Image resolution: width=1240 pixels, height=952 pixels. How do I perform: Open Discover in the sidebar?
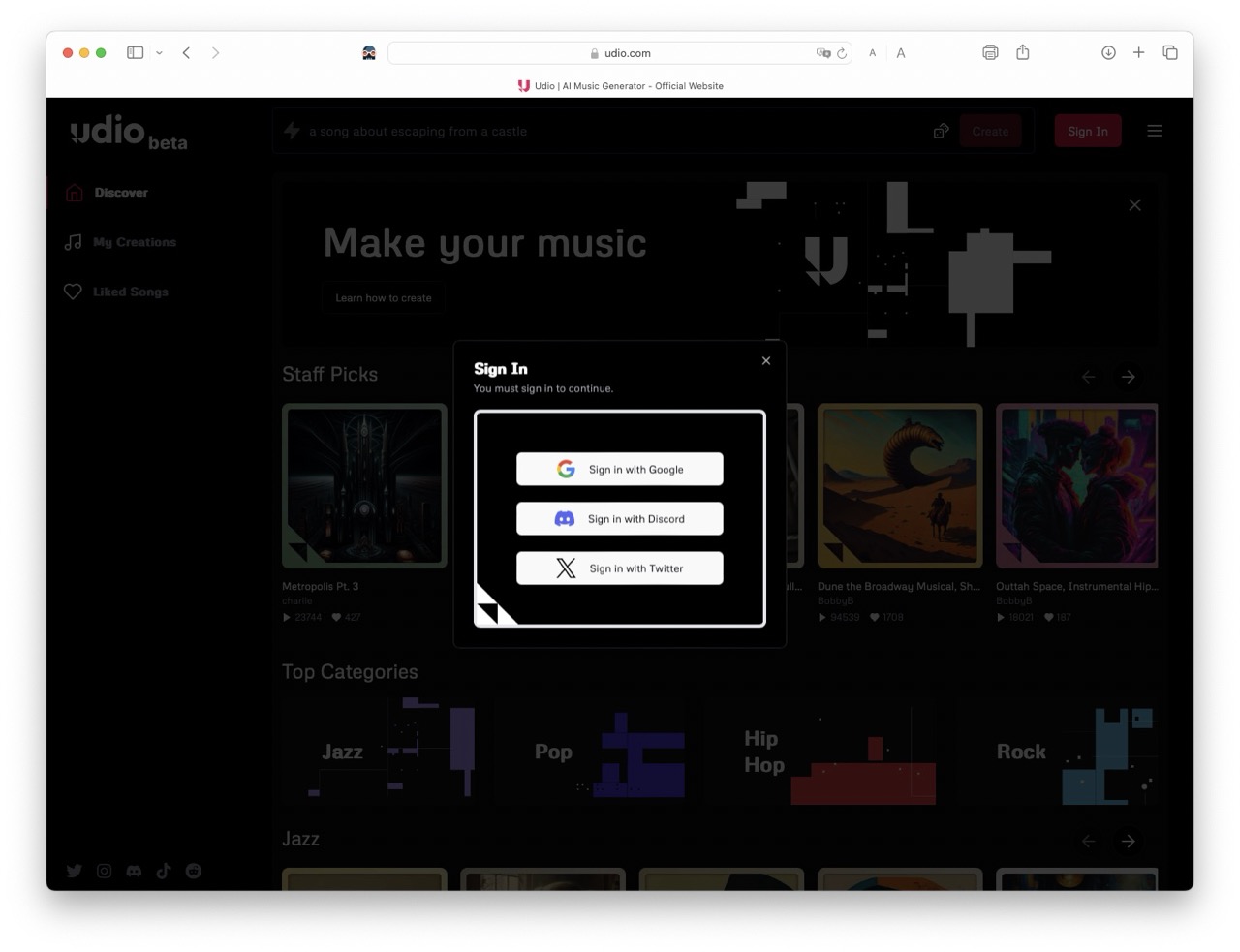121,193
